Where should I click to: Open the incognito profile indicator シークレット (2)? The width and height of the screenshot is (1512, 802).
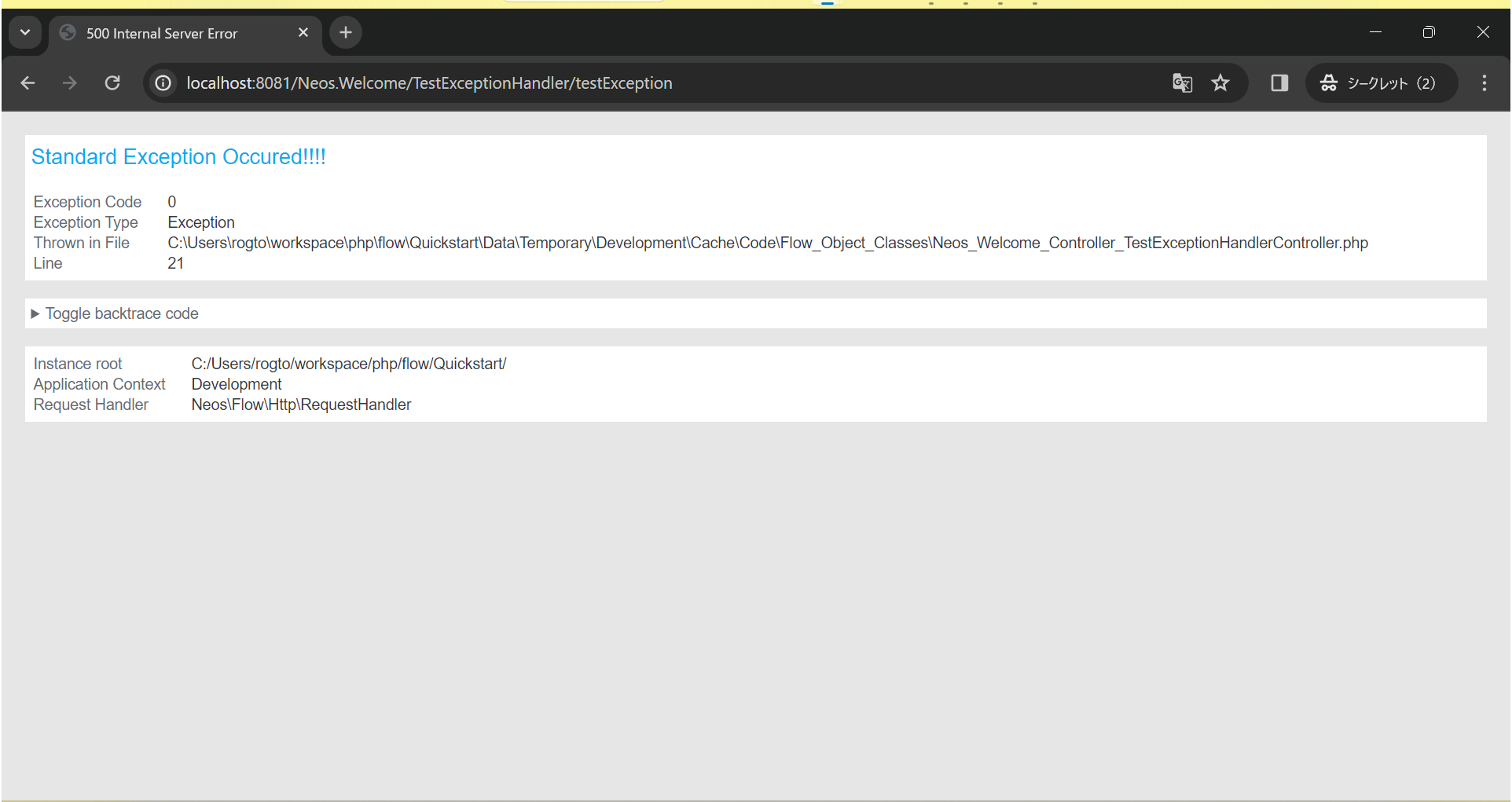pos(1381,83)
